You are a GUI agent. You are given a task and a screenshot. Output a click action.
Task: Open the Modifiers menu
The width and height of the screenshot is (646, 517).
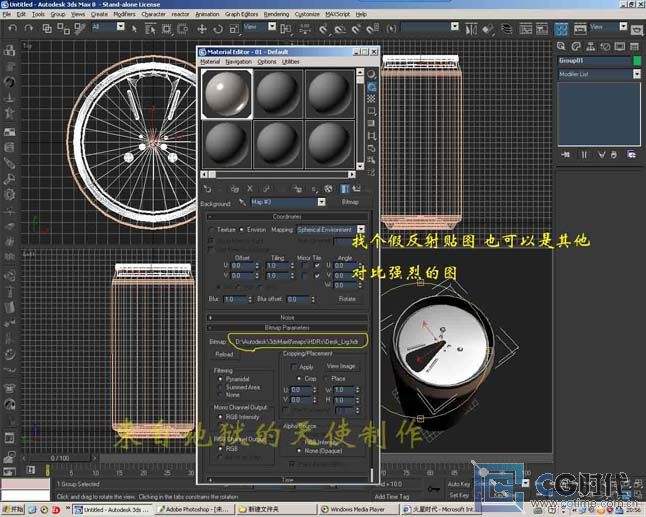(124, 14)
